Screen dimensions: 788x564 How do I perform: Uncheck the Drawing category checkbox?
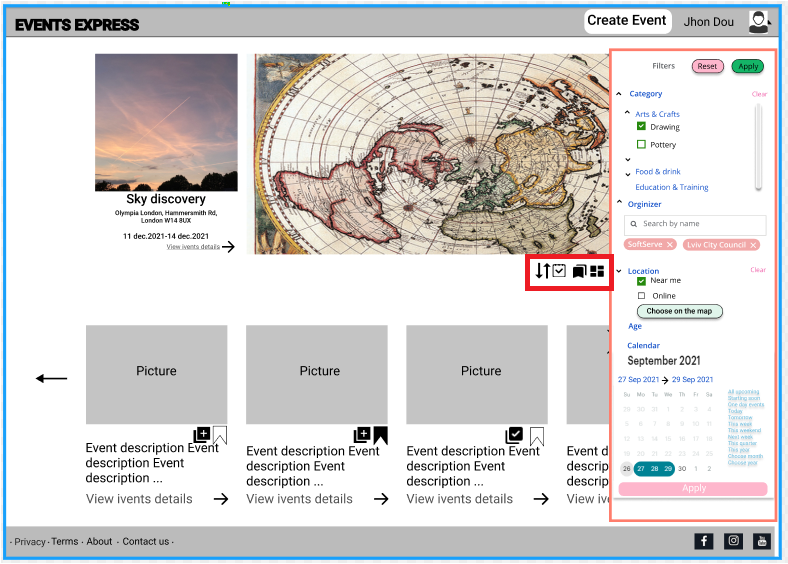(x=641, y=126)
